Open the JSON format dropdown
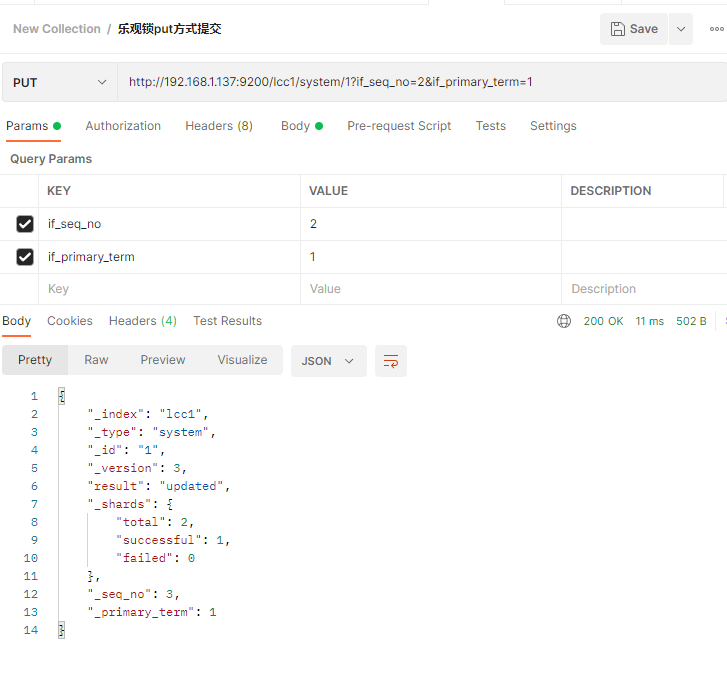 click(x=328, y=361)
